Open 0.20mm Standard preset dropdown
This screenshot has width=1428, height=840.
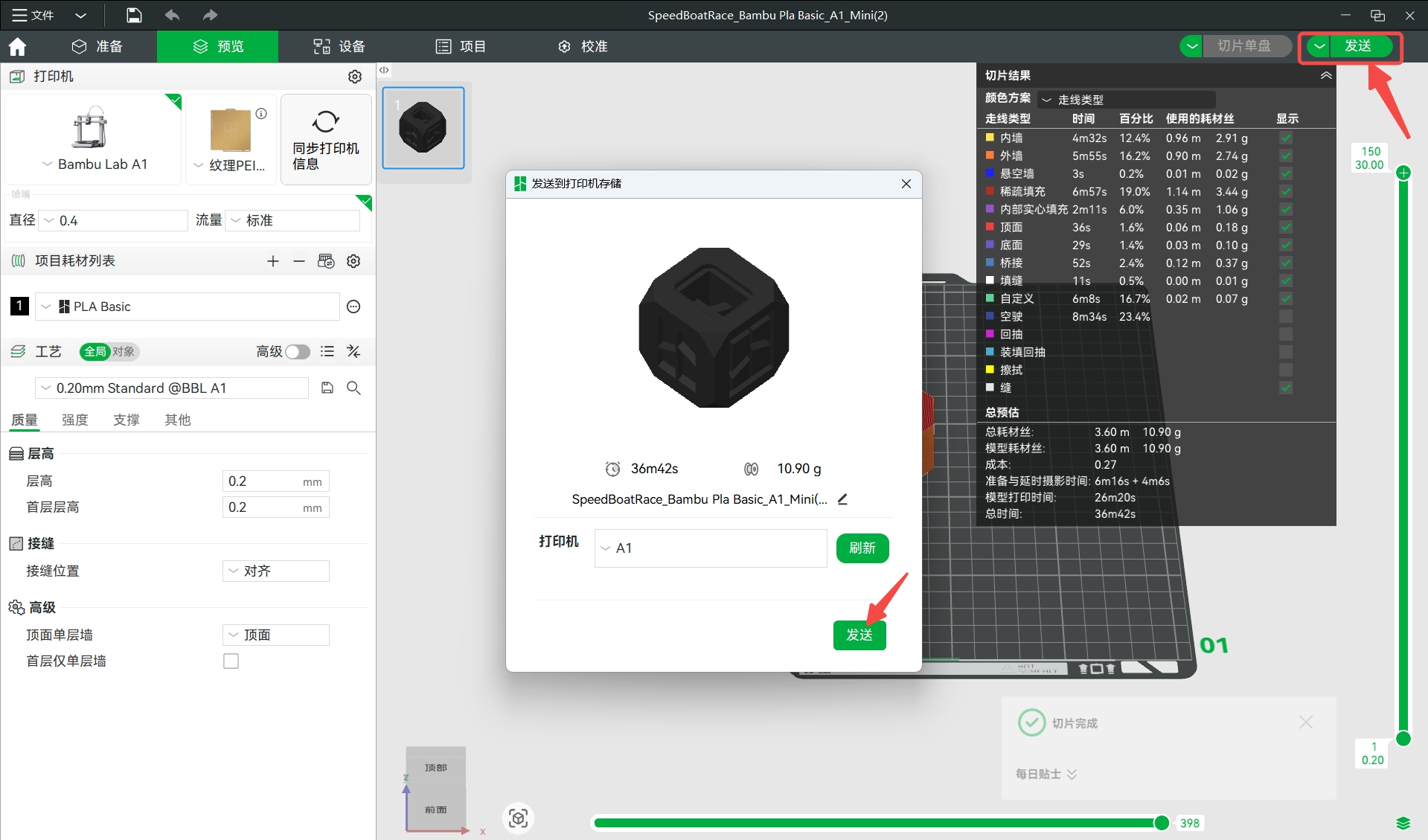tap(172, 388)
